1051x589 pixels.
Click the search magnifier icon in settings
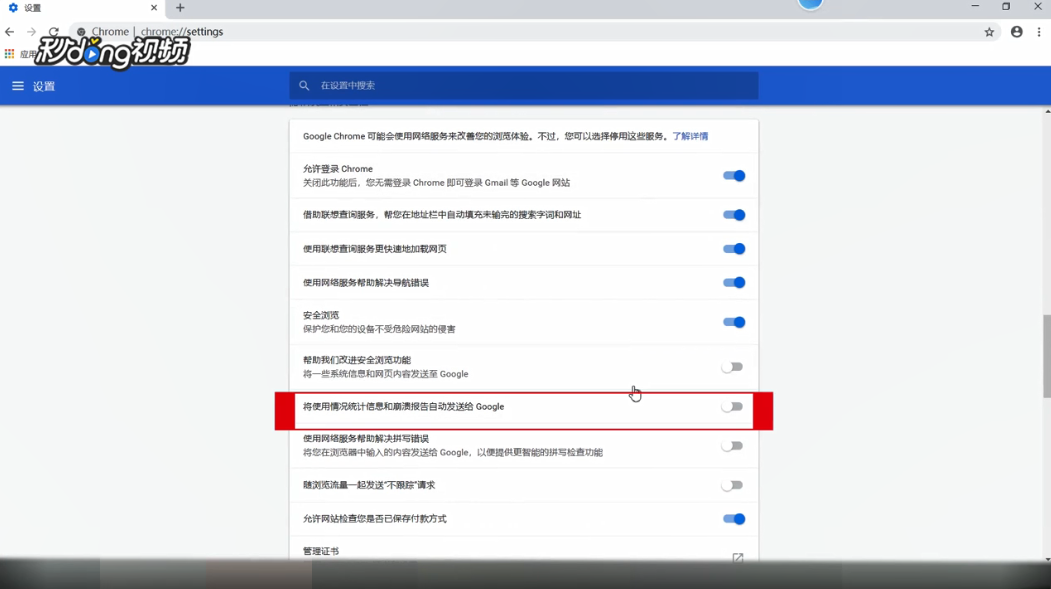click(x=304, y=86)
